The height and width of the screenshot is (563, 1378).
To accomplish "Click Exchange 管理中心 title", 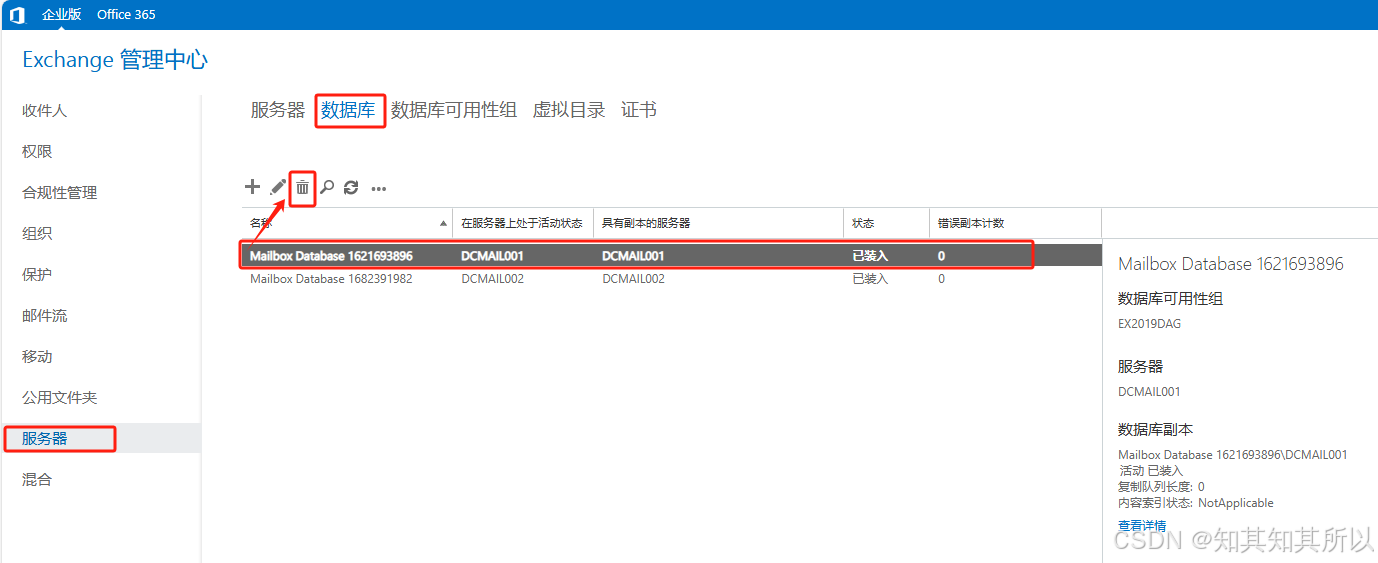I will coord(115,60).
